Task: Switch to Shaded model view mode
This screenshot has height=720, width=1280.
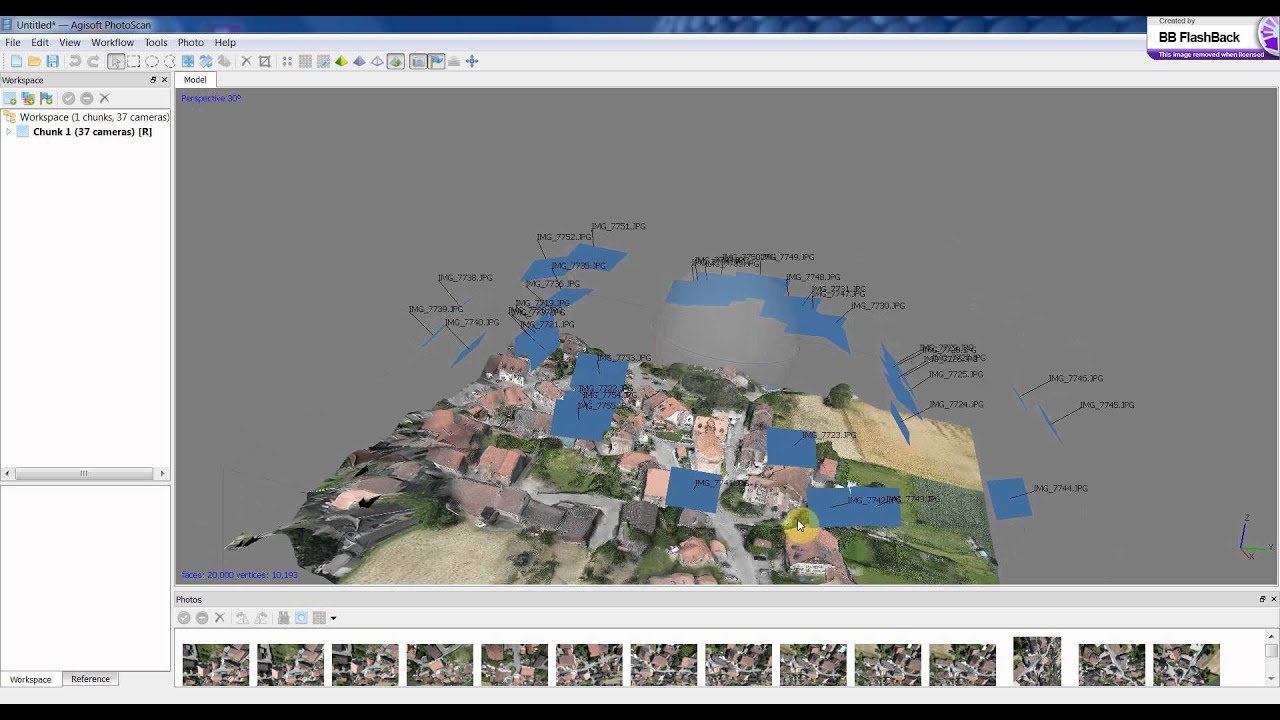Action: tap(341, 62)
